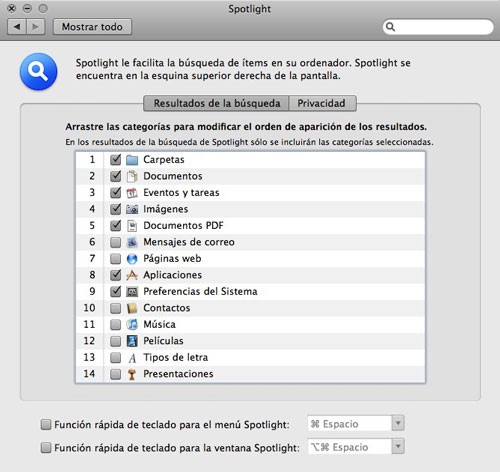Go forward with the right arrow button
The height and width of the screenshot is (472, 500).
point(36,27)
